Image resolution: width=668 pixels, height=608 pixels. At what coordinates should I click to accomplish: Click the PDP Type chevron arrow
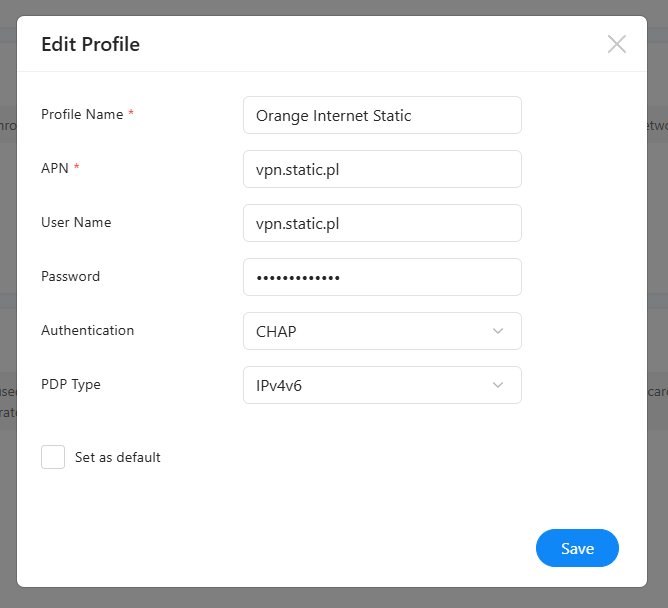coord(498,385)
